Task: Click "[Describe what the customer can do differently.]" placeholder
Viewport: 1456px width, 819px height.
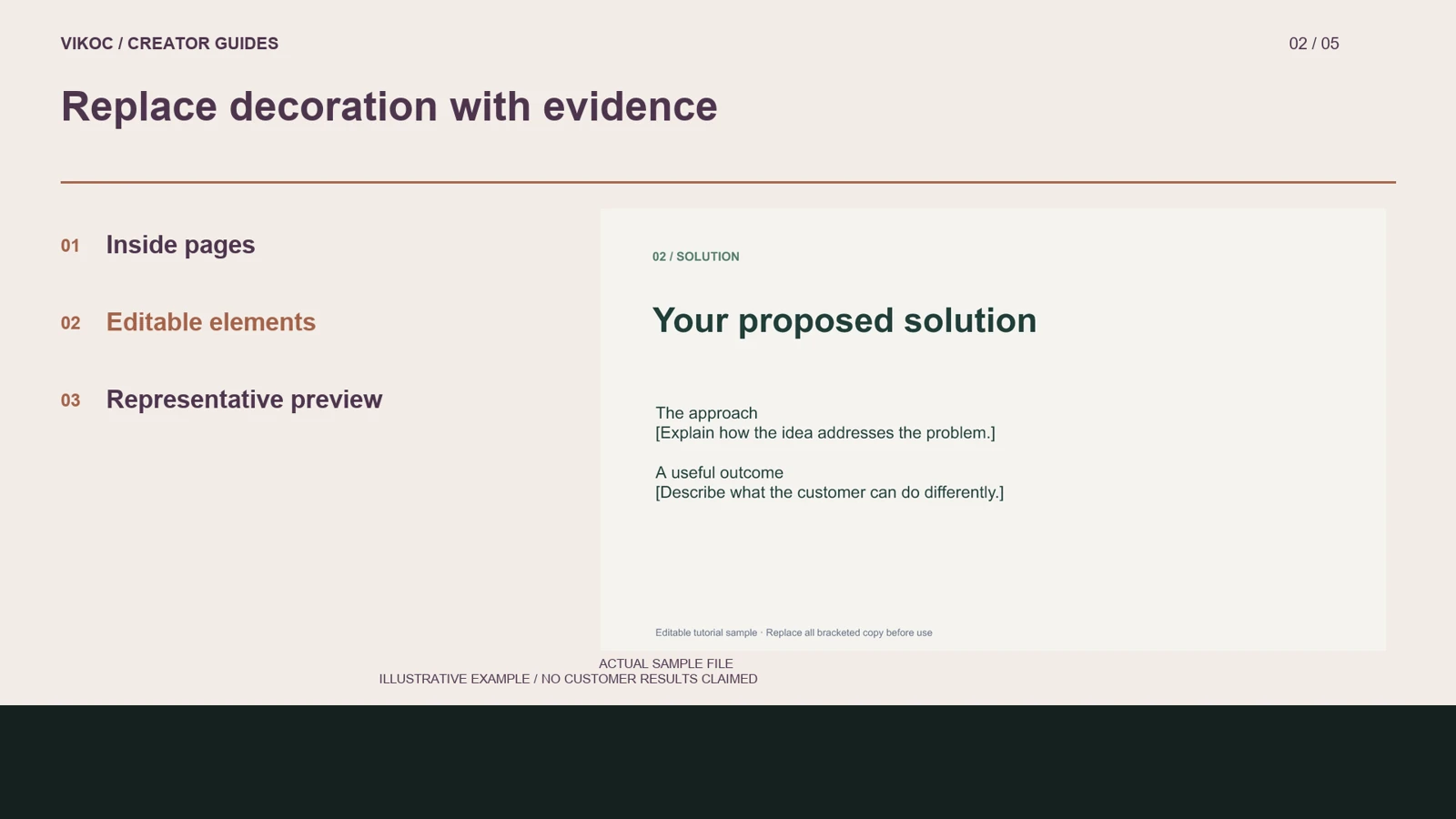Action: point(830,492)
